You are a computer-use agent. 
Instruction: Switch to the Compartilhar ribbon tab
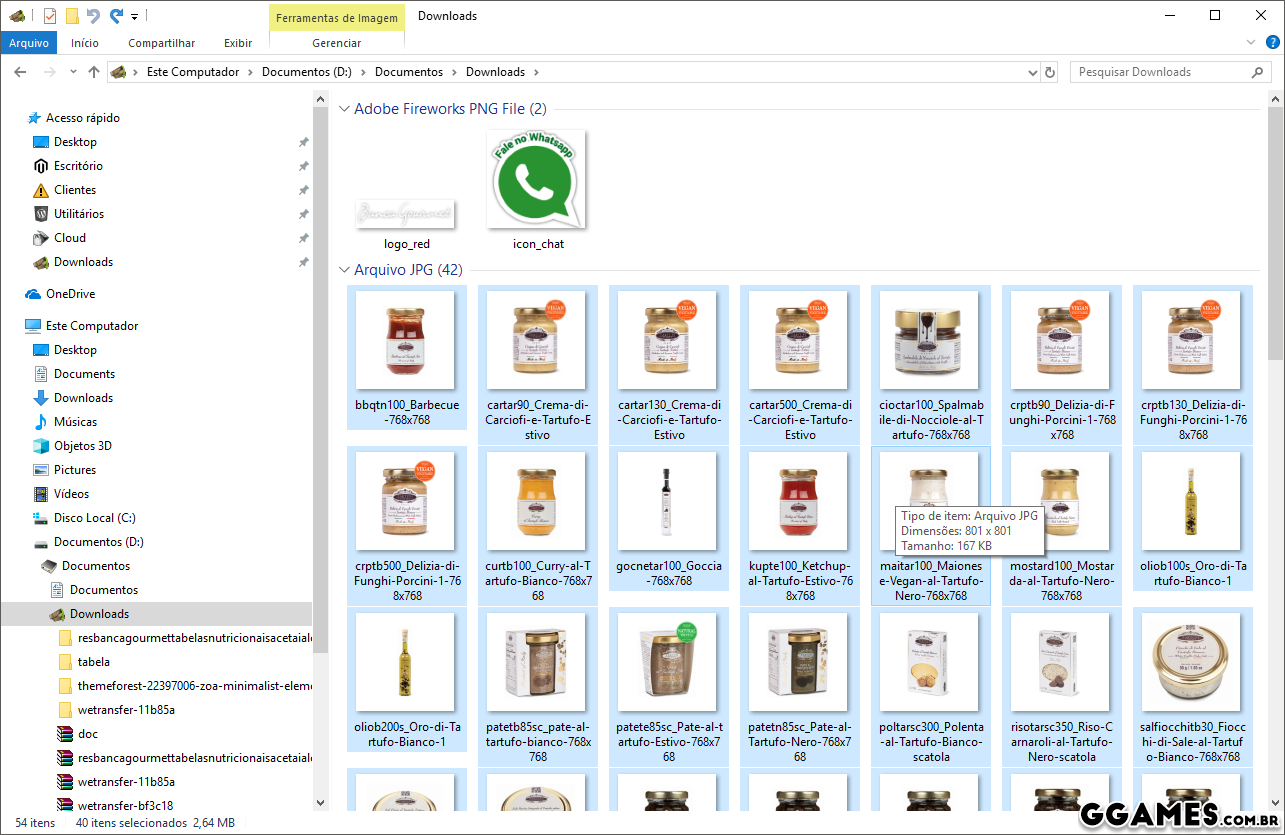pos(161,43)
